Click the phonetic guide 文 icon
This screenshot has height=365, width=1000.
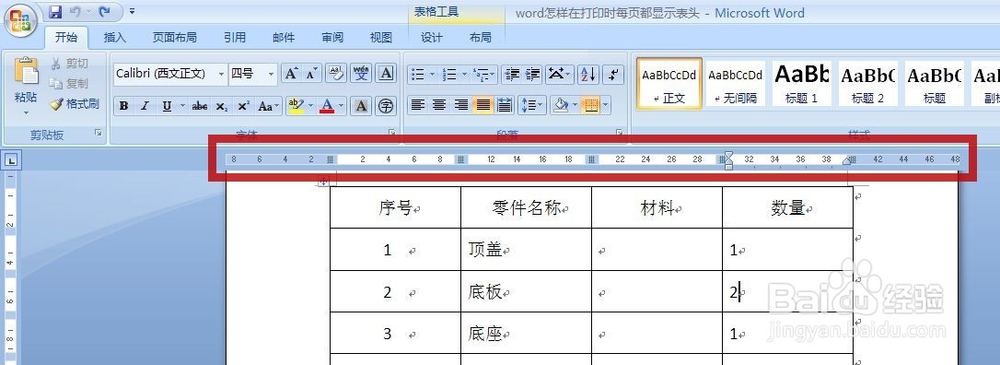tap(362, 74)
